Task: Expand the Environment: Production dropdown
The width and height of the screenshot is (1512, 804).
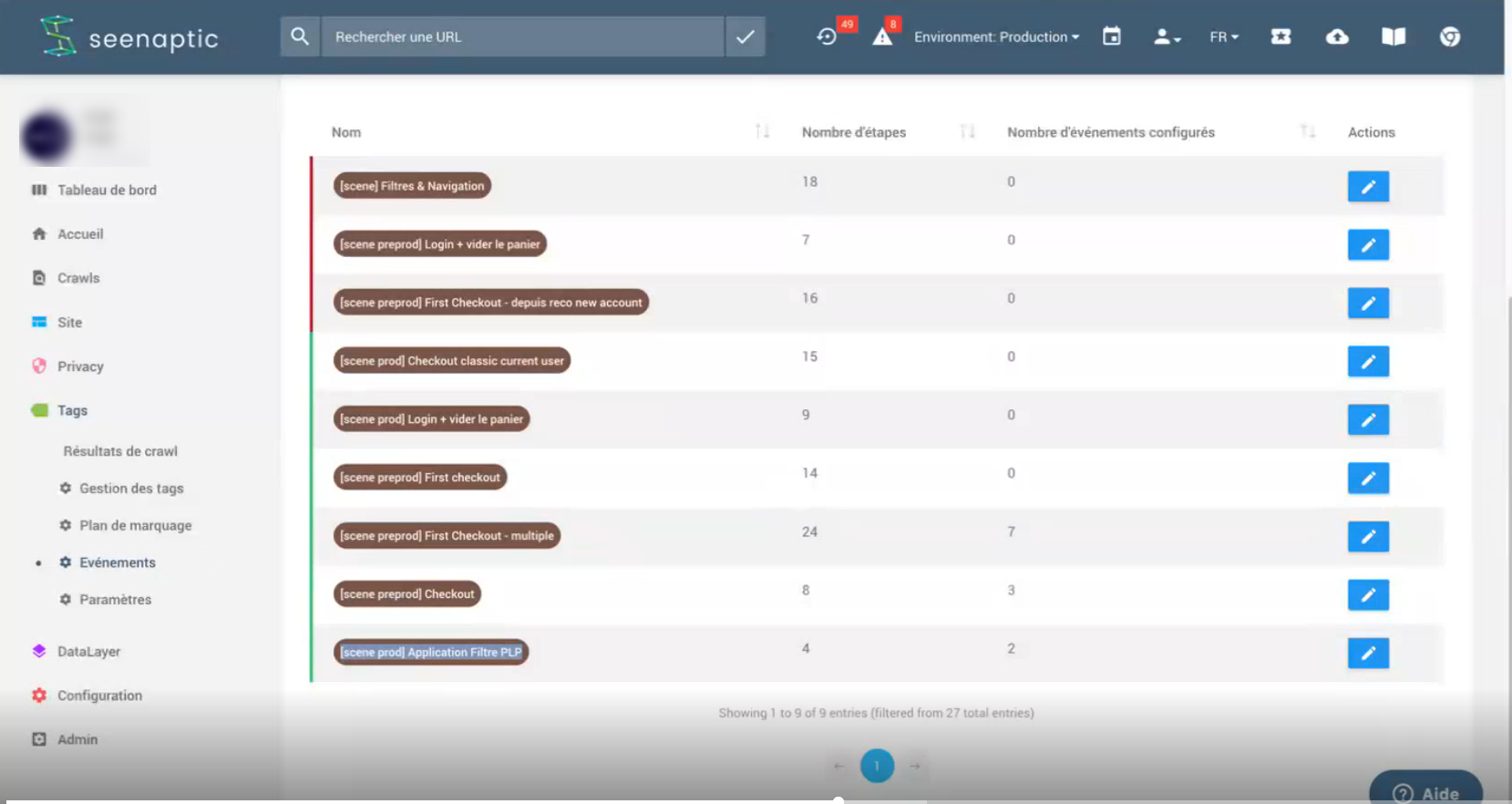Action: click(996, 36)
